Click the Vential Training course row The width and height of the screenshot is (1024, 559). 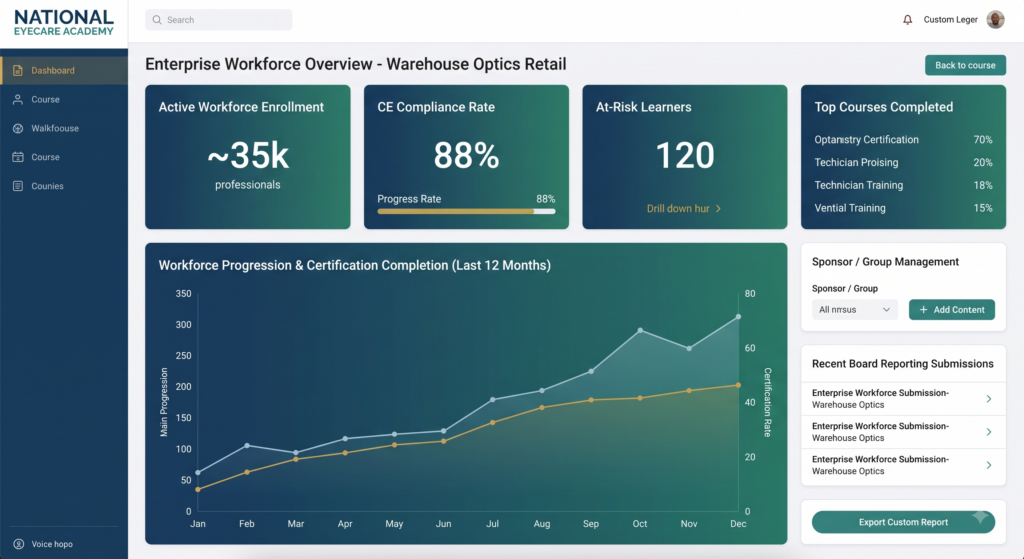coord(903,208)
